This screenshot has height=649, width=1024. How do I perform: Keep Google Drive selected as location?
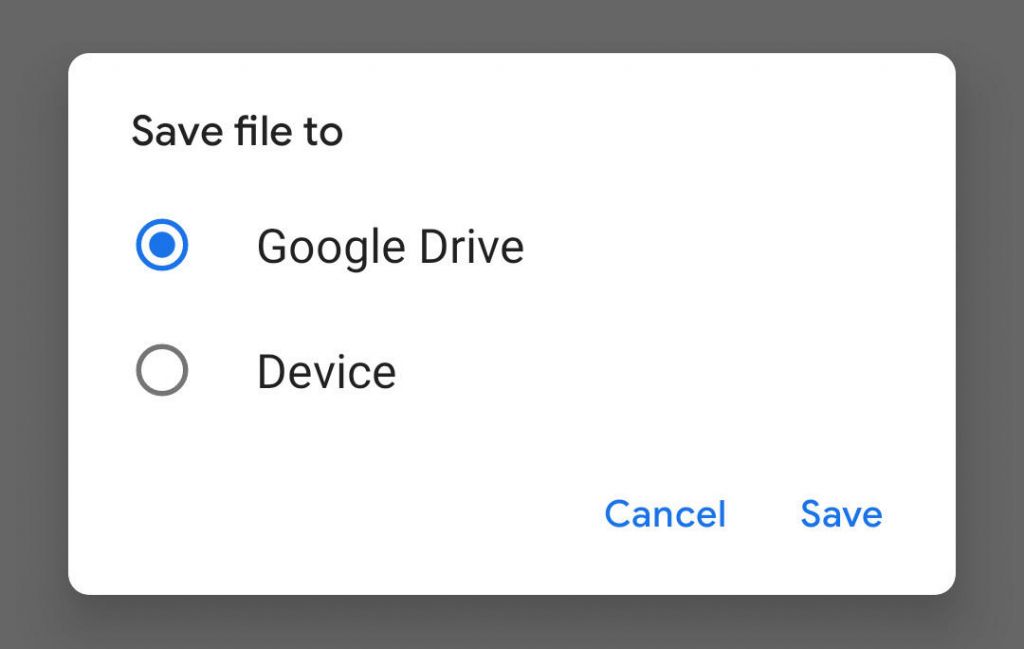[162, 246]
